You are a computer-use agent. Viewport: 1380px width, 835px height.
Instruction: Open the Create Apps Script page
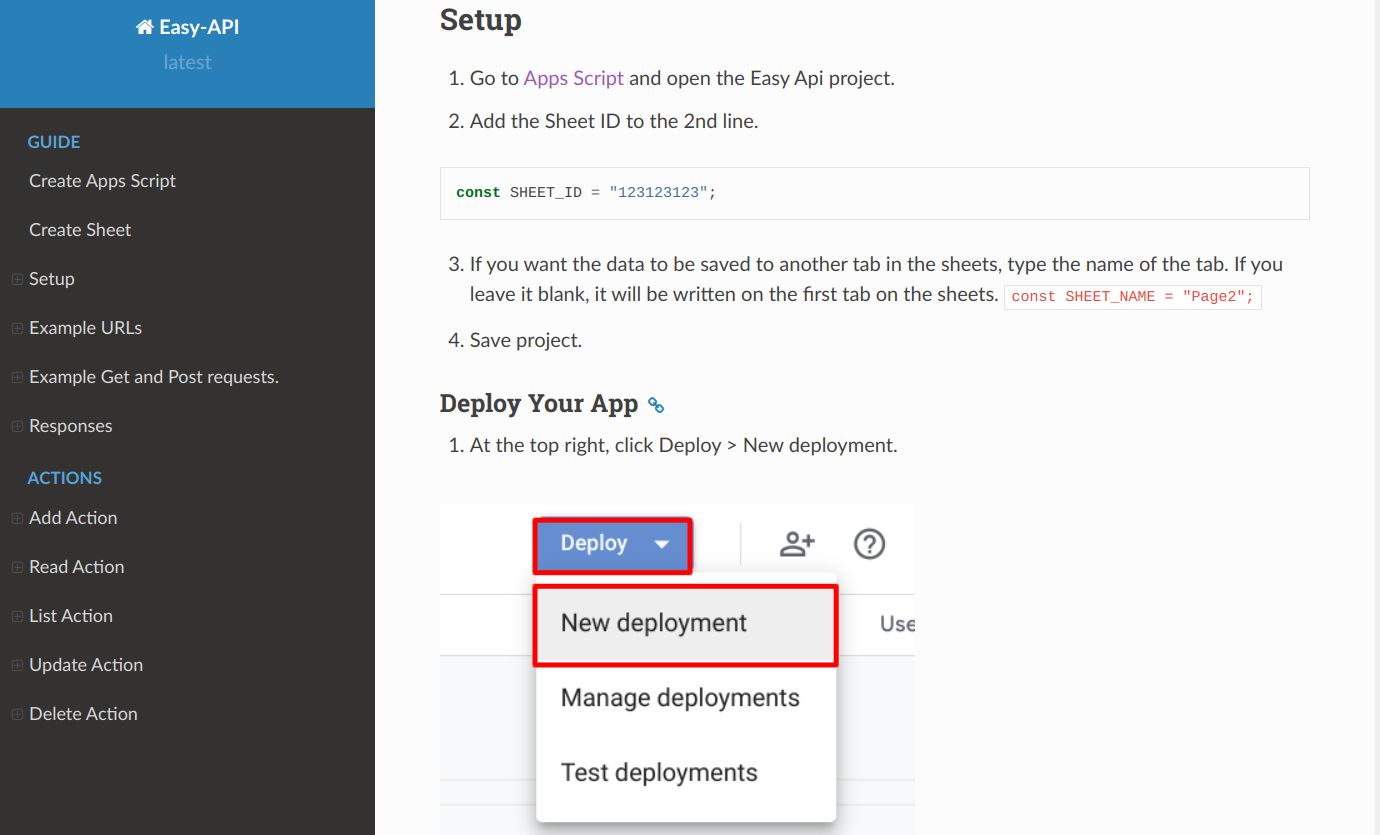click(x=102, y=181)
